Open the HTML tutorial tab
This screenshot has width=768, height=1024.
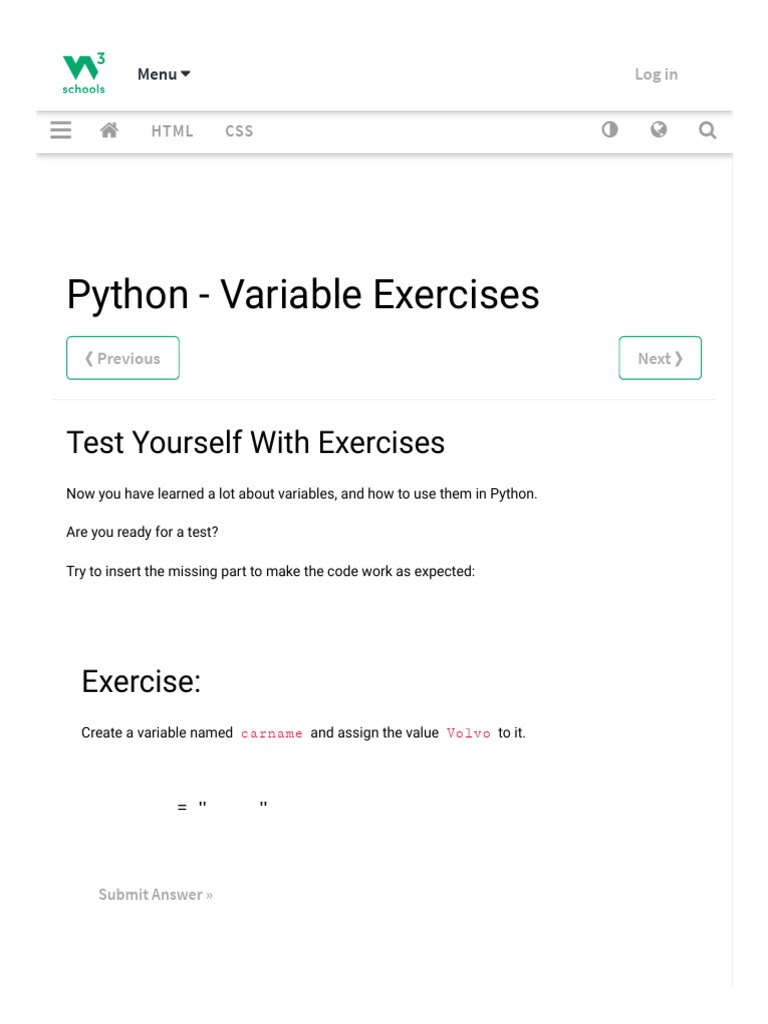click(172, 131)
